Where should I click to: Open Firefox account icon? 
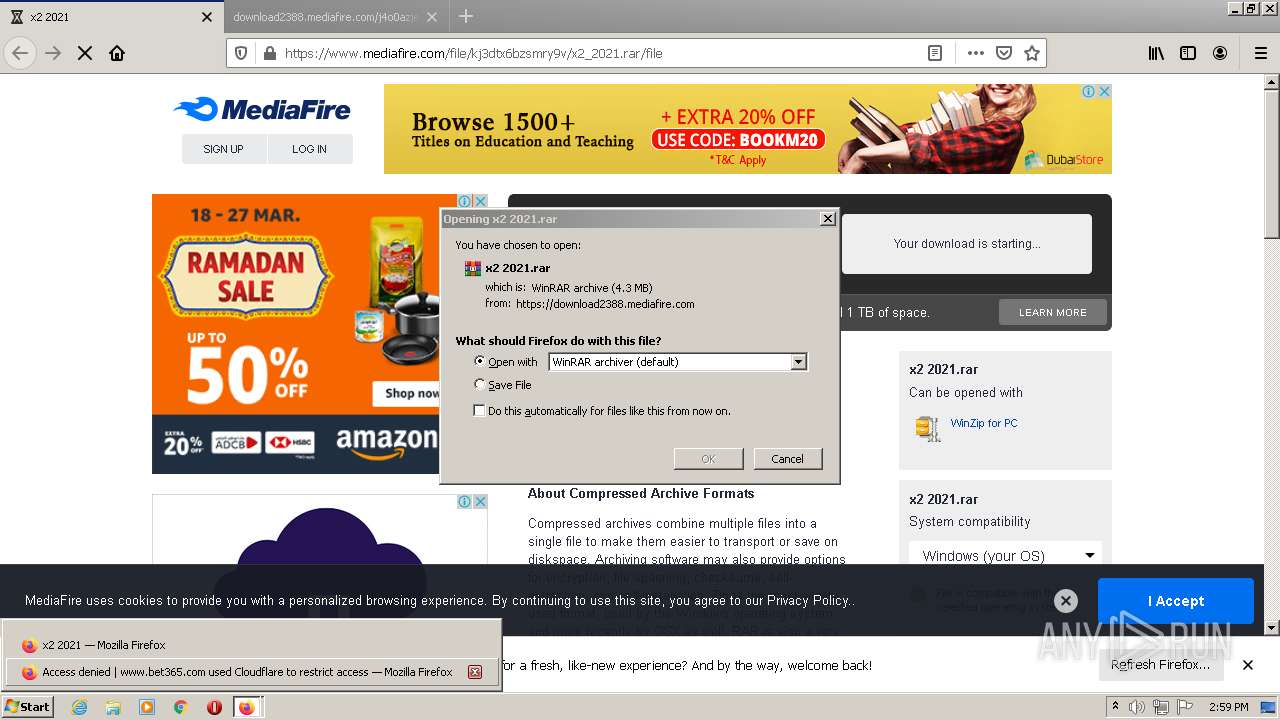1220,53
